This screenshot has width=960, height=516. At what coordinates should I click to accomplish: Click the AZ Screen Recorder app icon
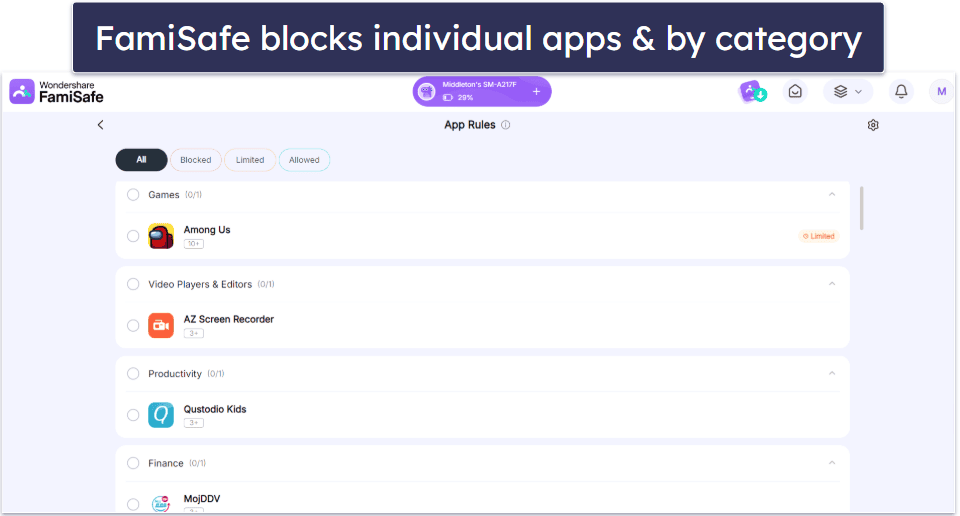[x=161, y=326]
